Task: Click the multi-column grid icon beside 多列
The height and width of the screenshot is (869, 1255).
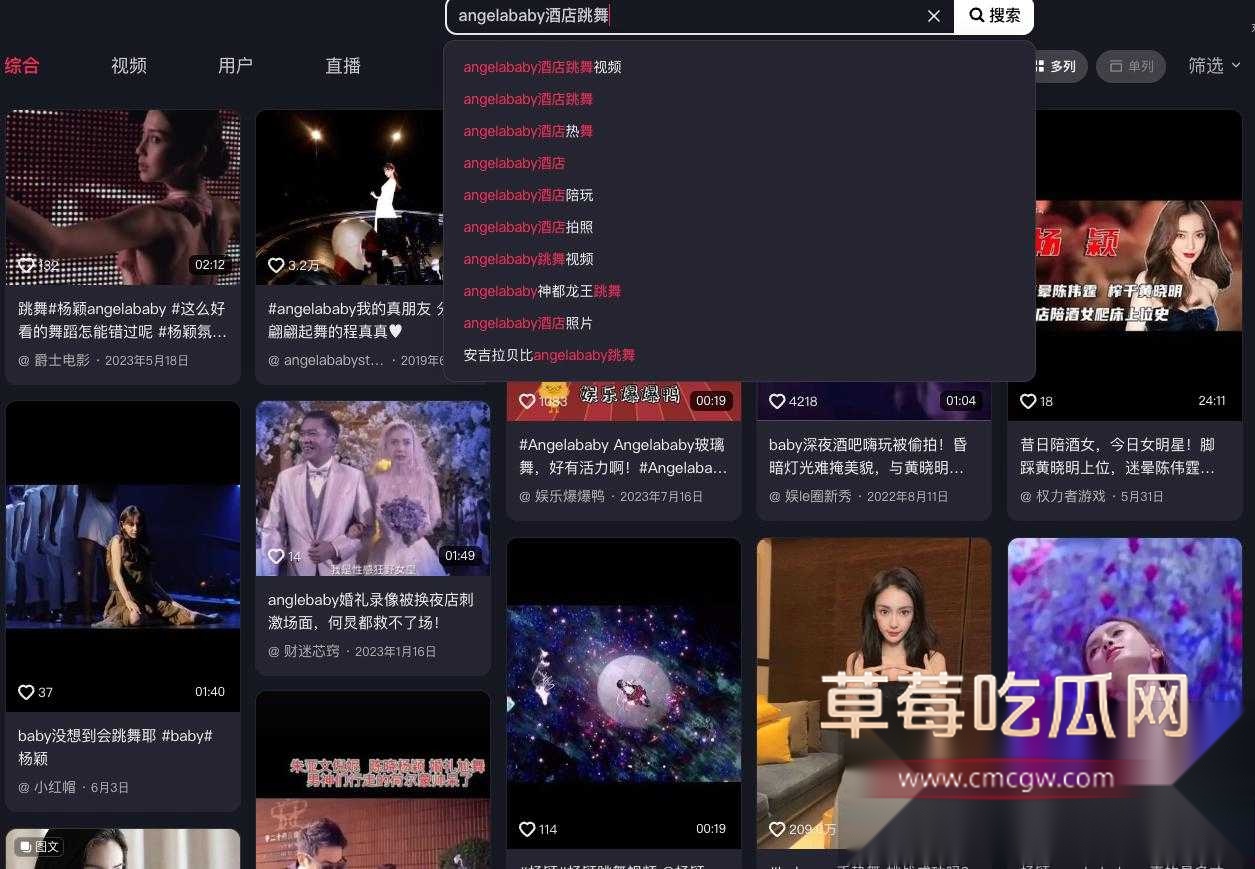Action: (1041, 66)
